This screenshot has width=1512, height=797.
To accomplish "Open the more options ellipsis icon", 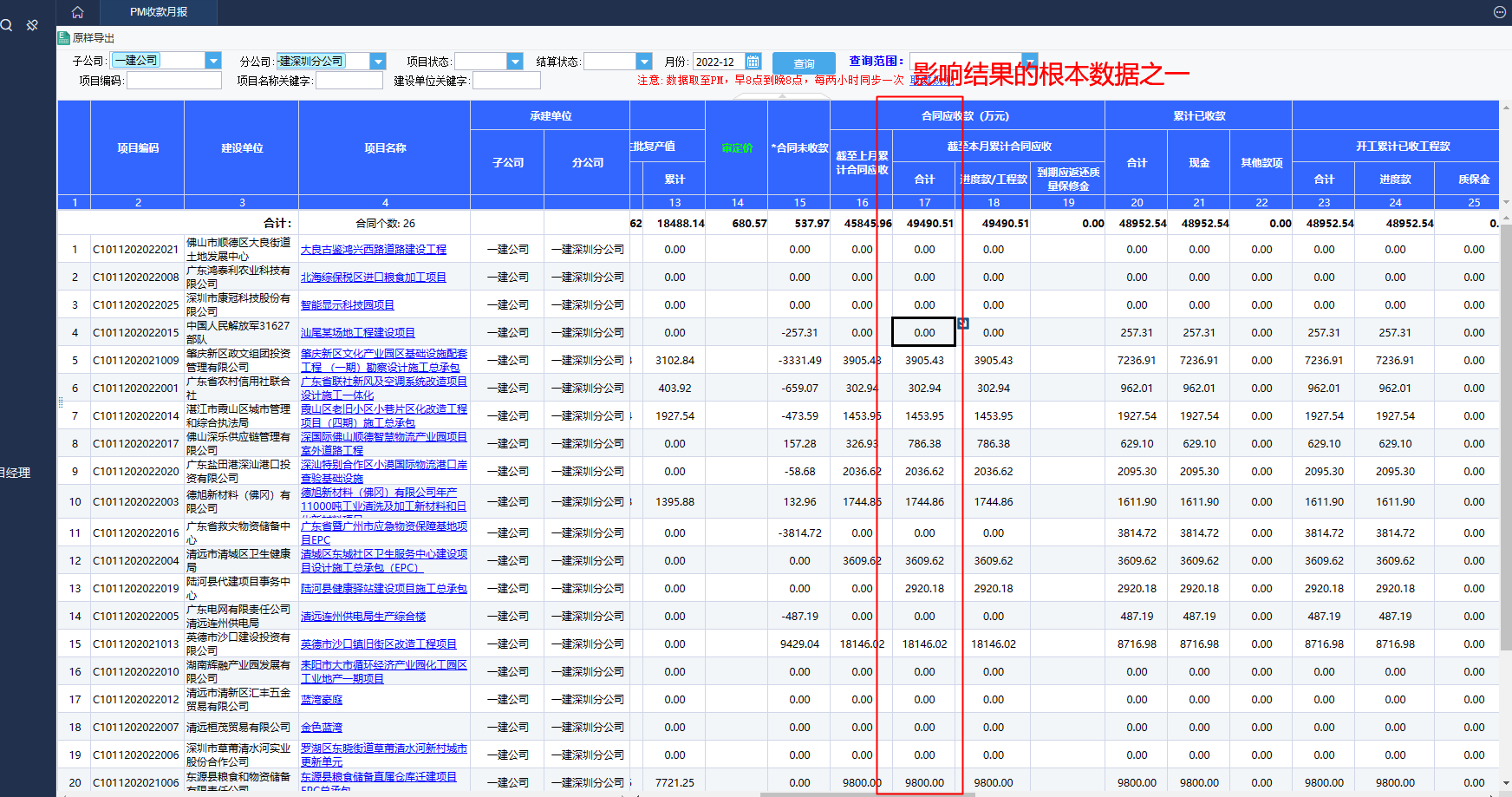I will click(x=1499, y=12).
